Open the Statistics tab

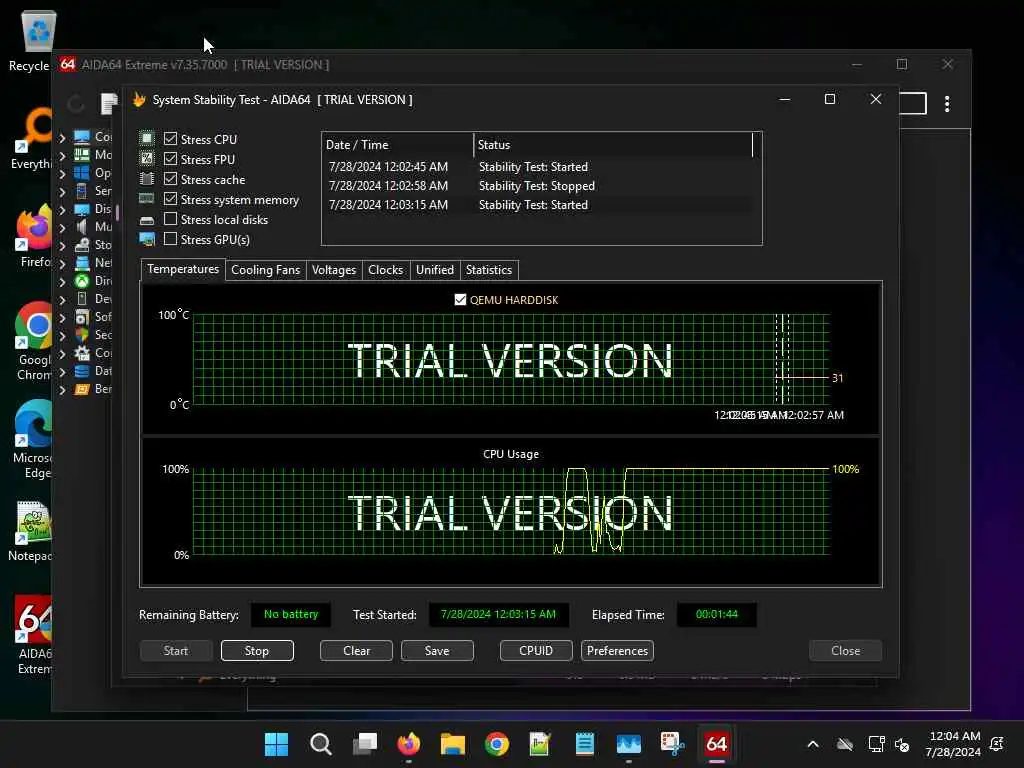[x=488, y=270]
